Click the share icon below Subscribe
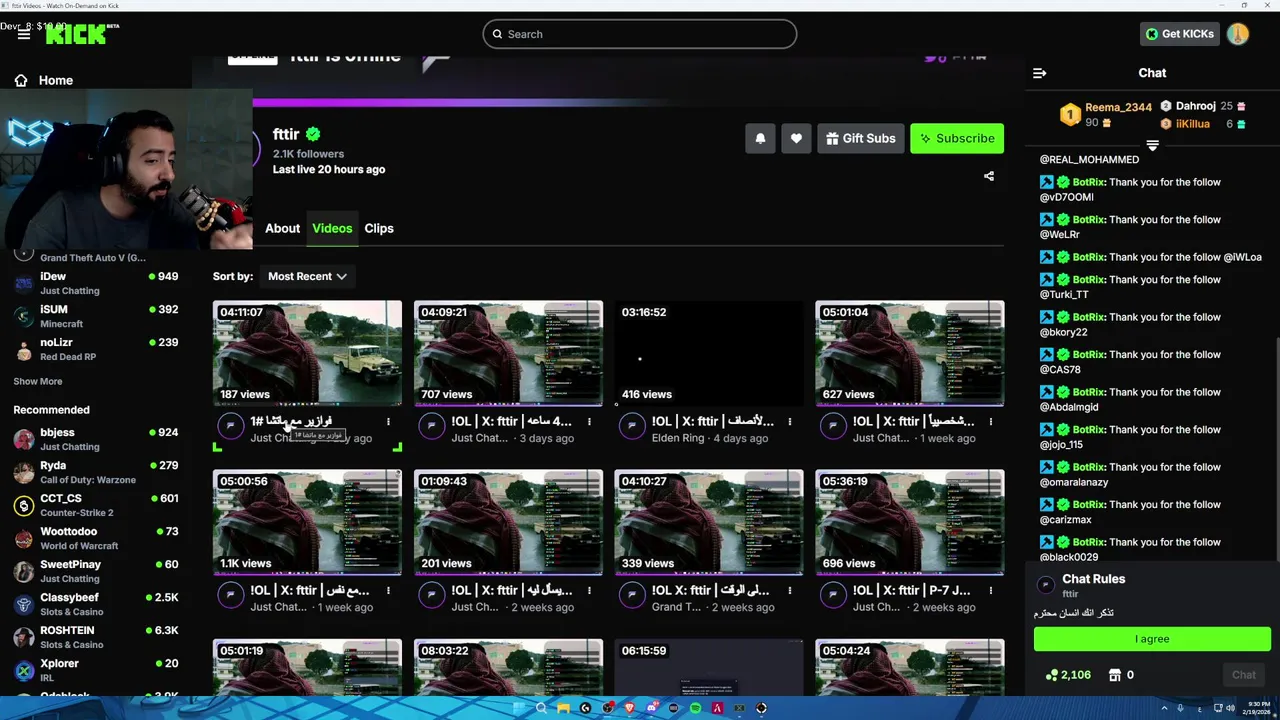The image size is (1280, 720). click(x=989, y=176)
